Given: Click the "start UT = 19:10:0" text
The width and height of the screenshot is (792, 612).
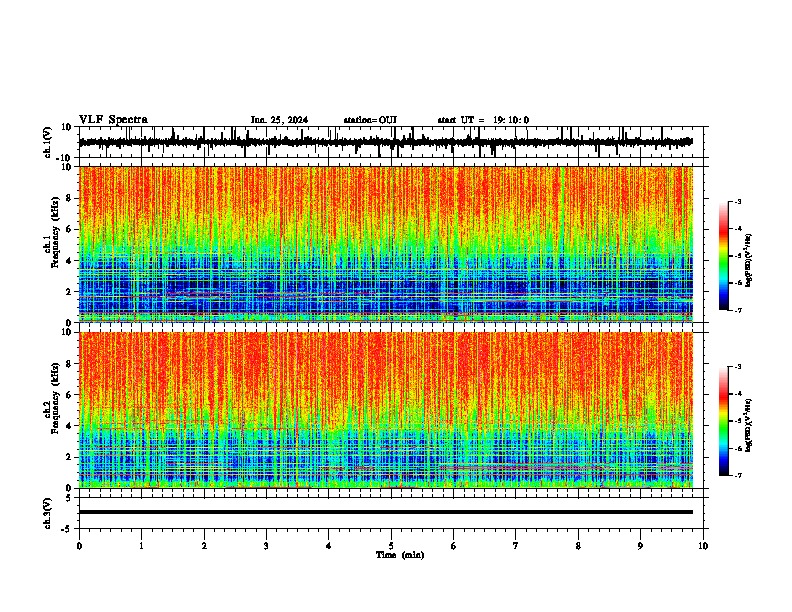Looking at the screenshot, I should pos(483,120).
